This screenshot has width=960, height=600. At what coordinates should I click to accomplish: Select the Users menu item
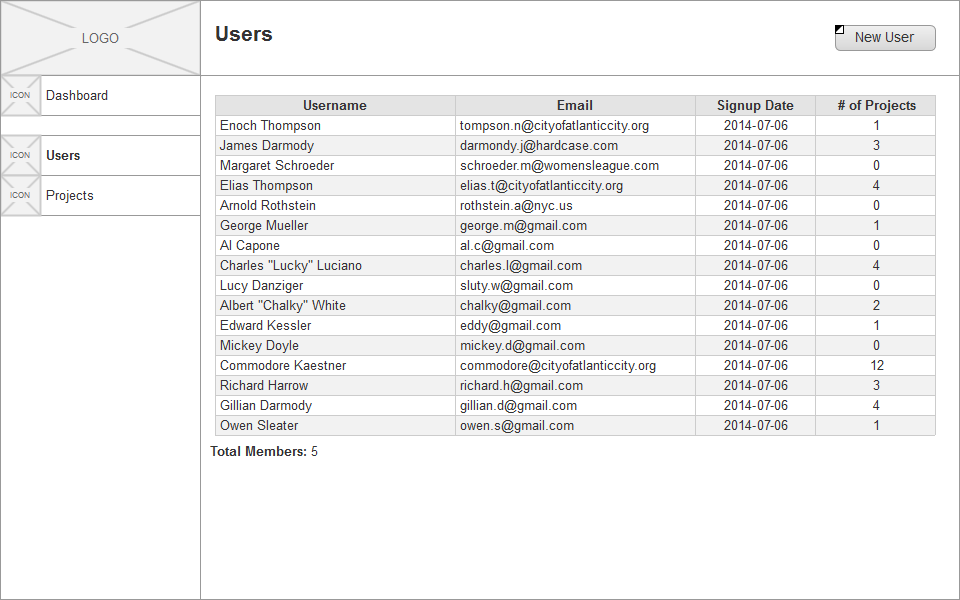[100, 156]
